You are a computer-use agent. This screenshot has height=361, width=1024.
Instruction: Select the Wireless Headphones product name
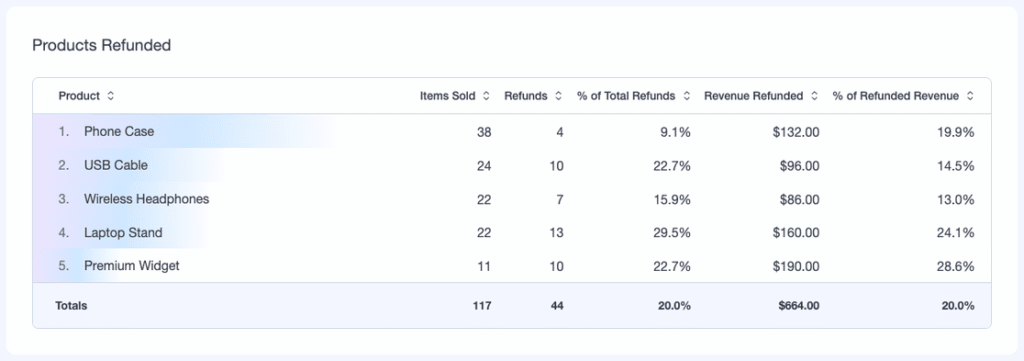point(146,199)
